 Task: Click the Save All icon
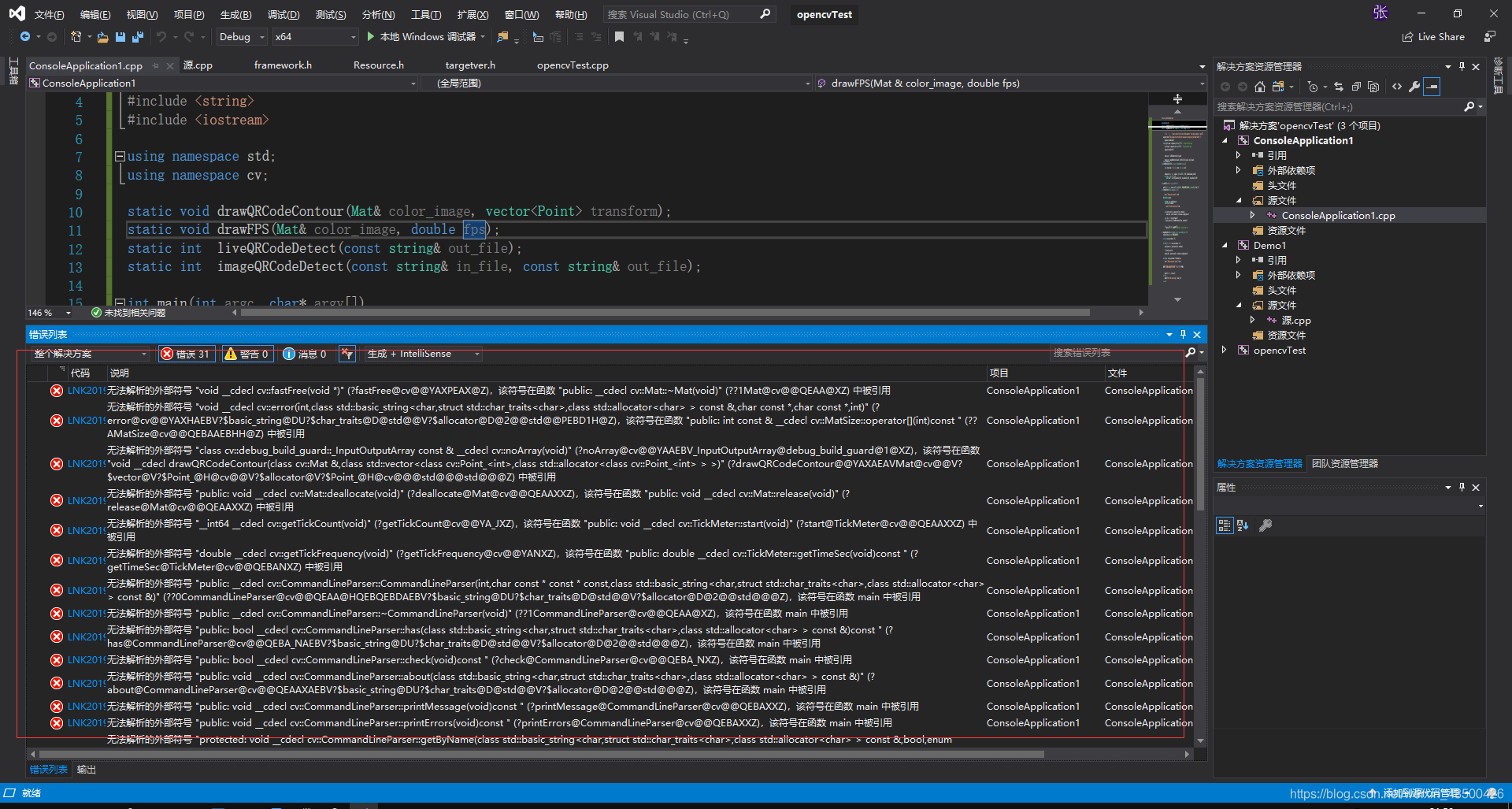138,36
